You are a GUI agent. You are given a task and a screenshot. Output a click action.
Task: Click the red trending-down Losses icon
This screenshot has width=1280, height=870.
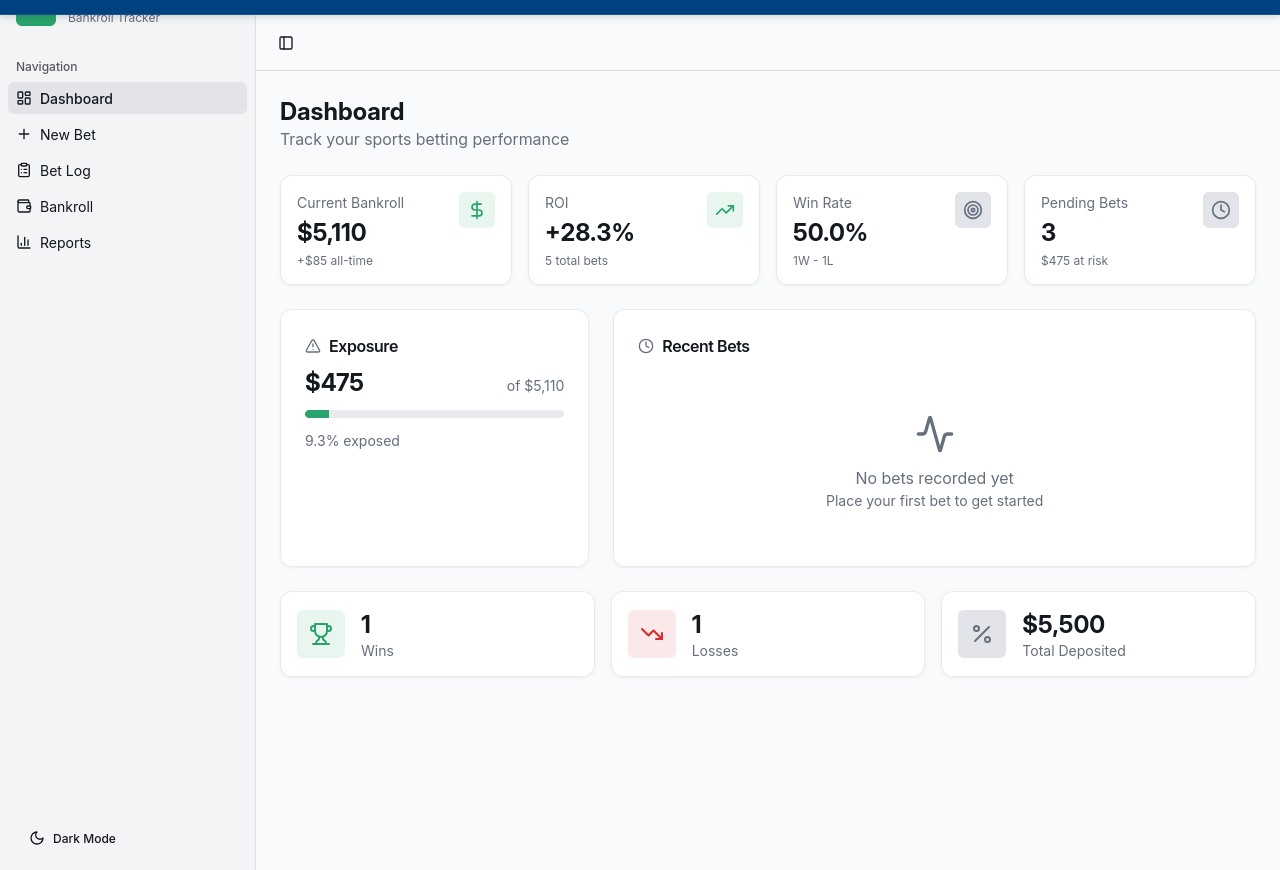pos(652,634)
